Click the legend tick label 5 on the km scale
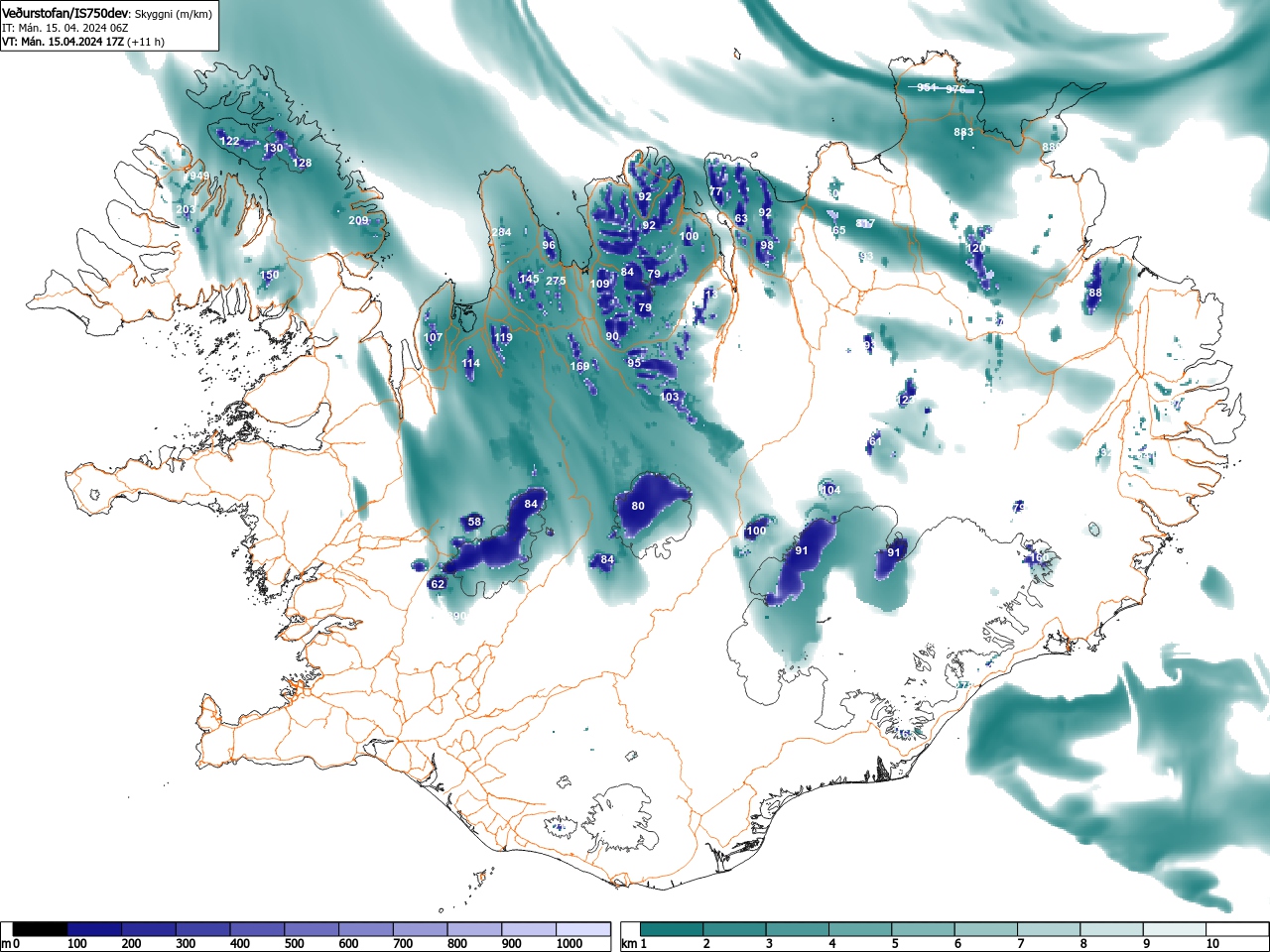The height and width of the screenshot is (952, 1270). [x=895, y=944]
